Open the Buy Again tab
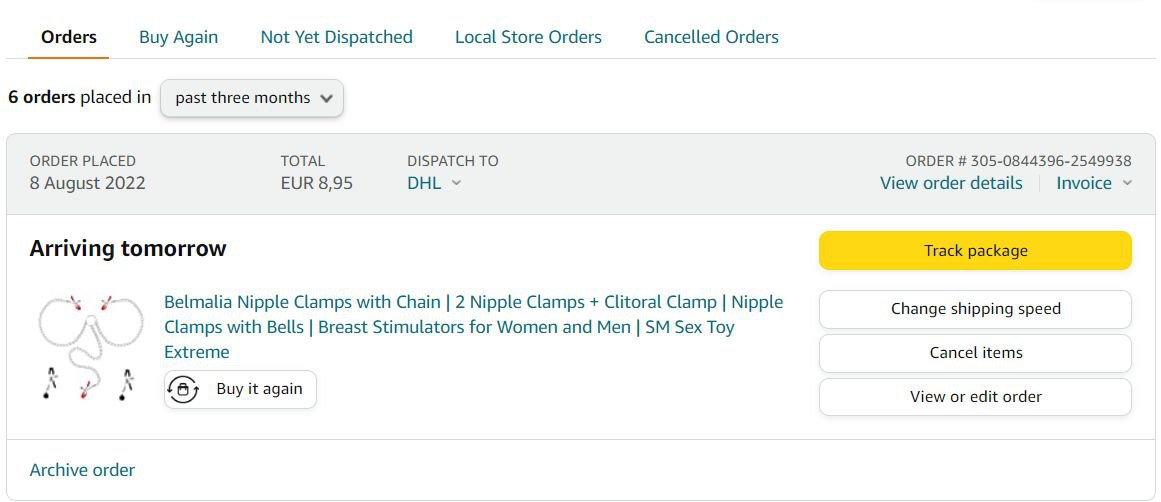 [x=178, y=37]
